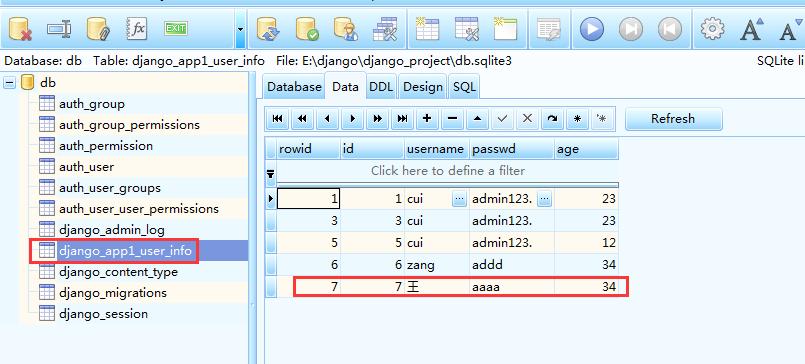Click the cancel edit X navigator button

527,119
